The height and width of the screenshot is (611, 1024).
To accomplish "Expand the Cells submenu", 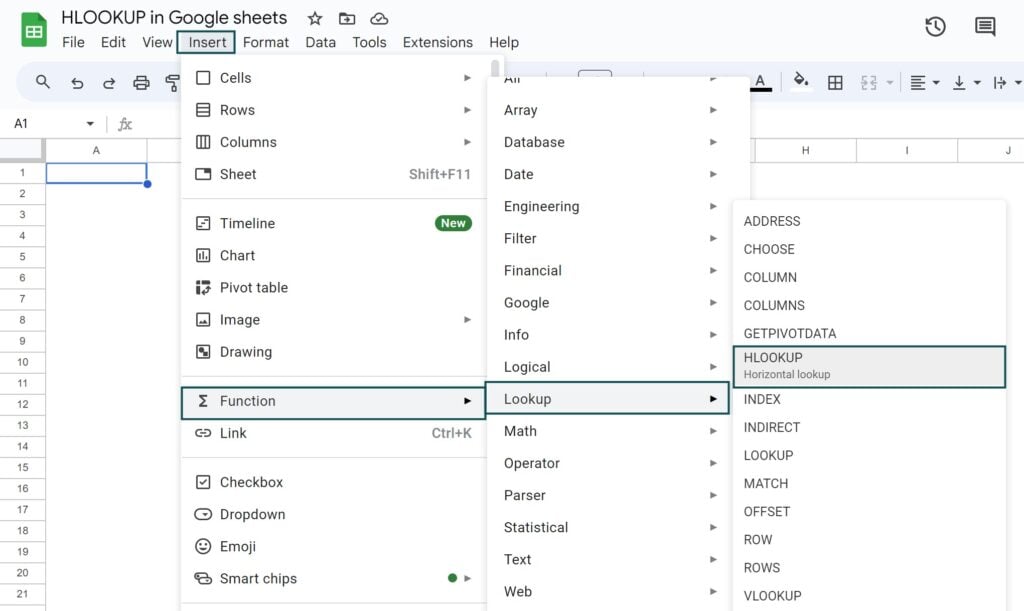I will click(x=333, y=78).
